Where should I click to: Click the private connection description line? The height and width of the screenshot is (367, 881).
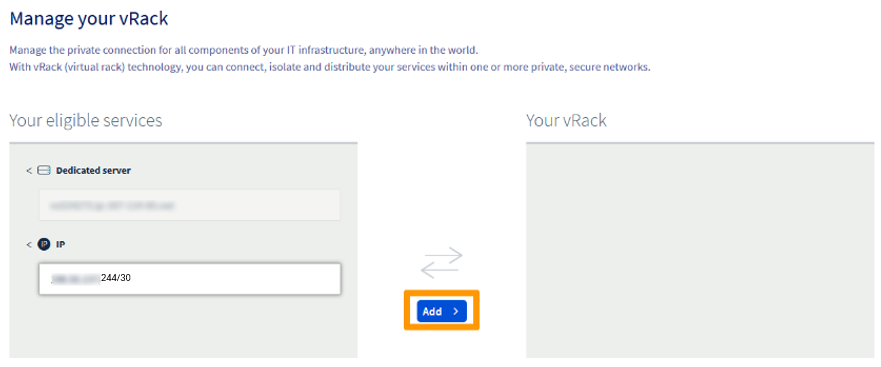click(x=244, y=51)
